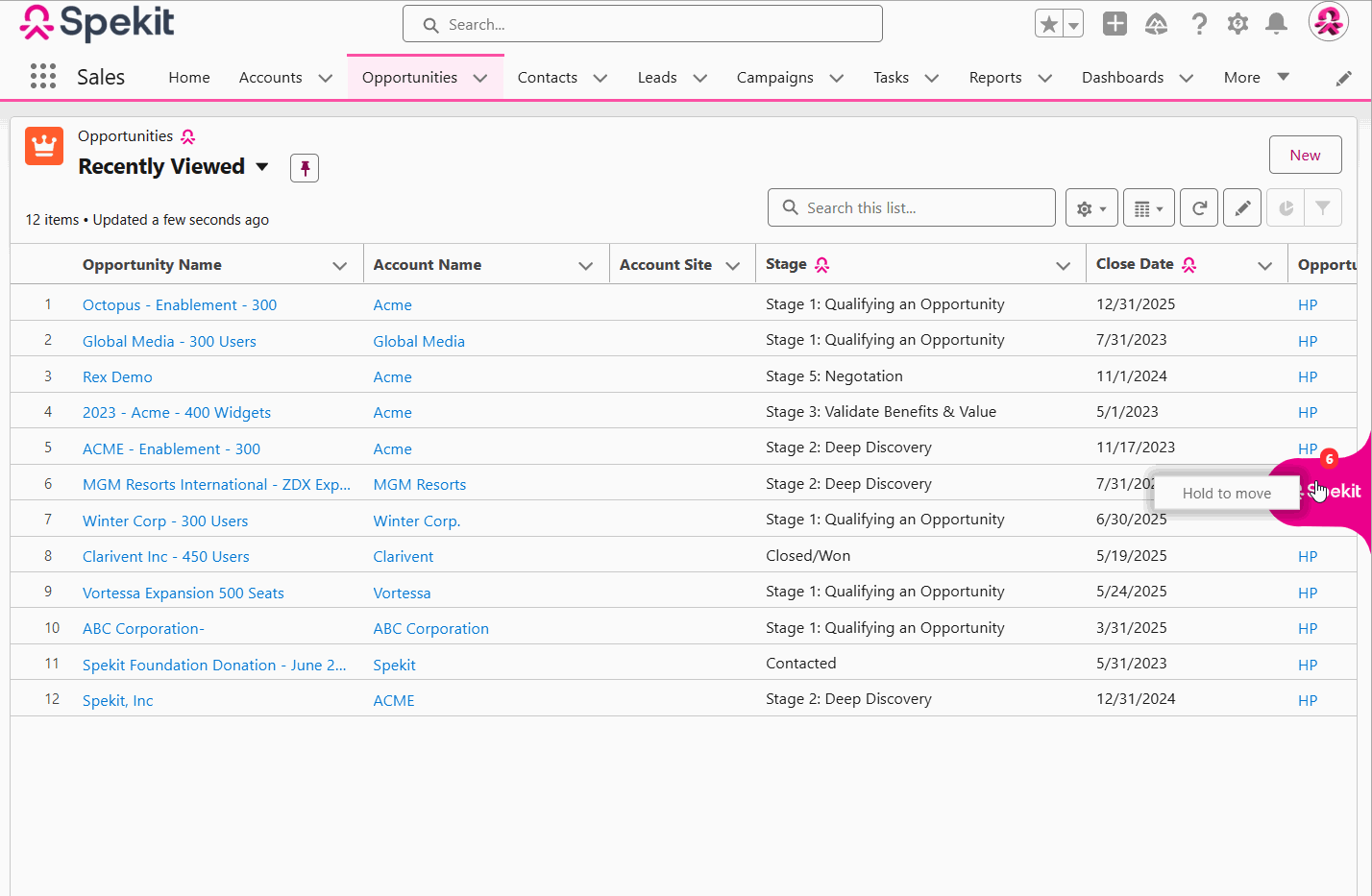
Task: Pin the Recently Viewed list
Action: 305,168
